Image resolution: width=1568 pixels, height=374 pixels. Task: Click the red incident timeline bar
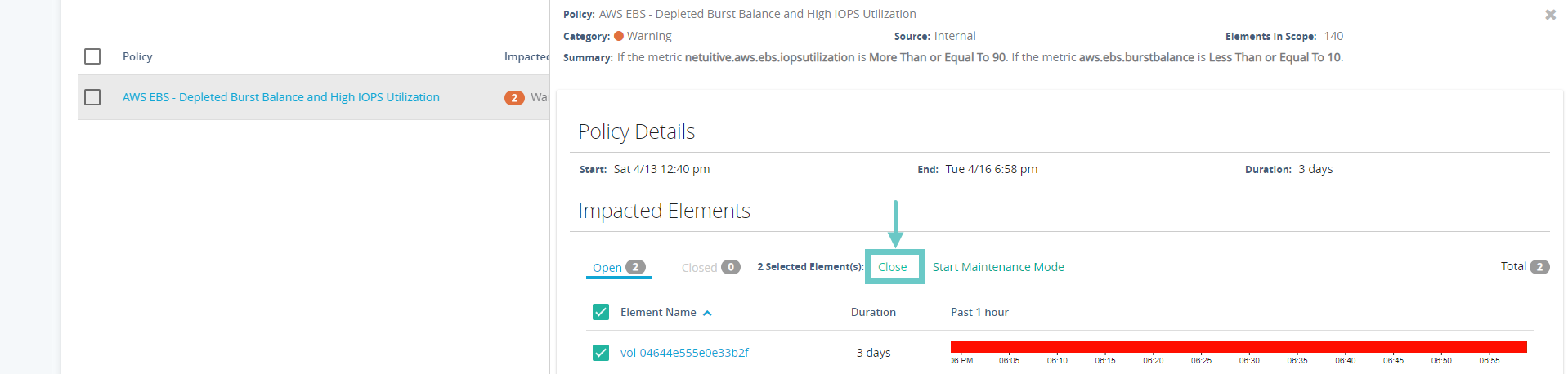point(1239,347)
